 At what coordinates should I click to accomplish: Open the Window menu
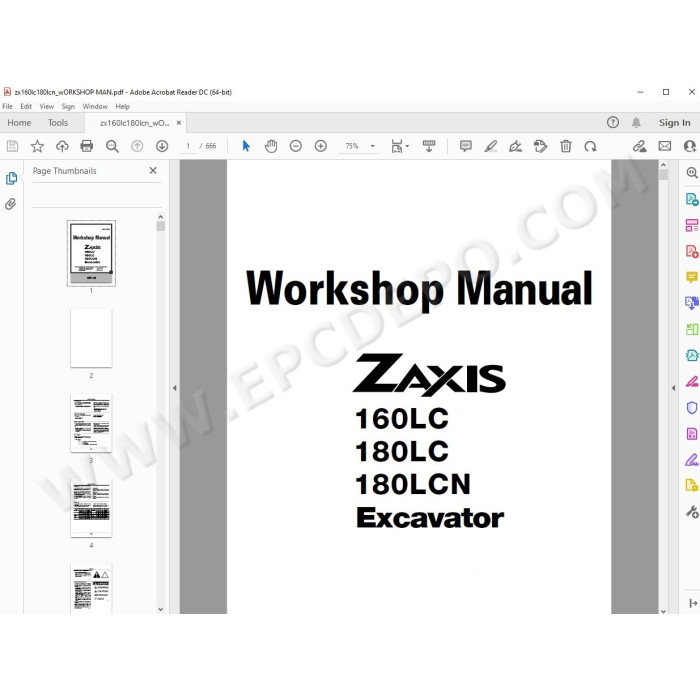click(95, 106)
